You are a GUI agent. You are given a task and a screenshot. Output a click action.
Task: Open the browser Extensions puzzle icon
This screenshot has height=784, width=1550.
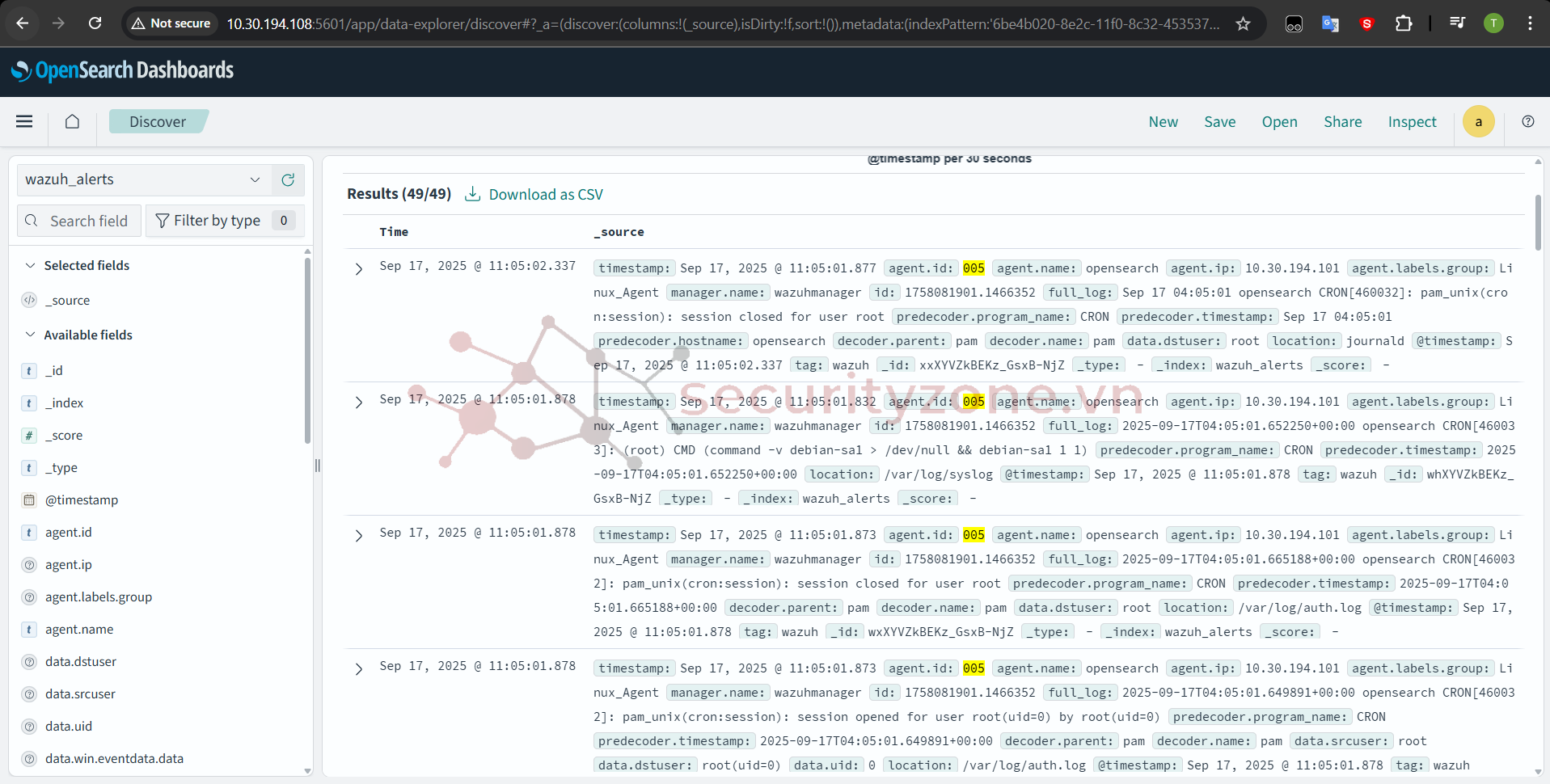pos(1404,23)
